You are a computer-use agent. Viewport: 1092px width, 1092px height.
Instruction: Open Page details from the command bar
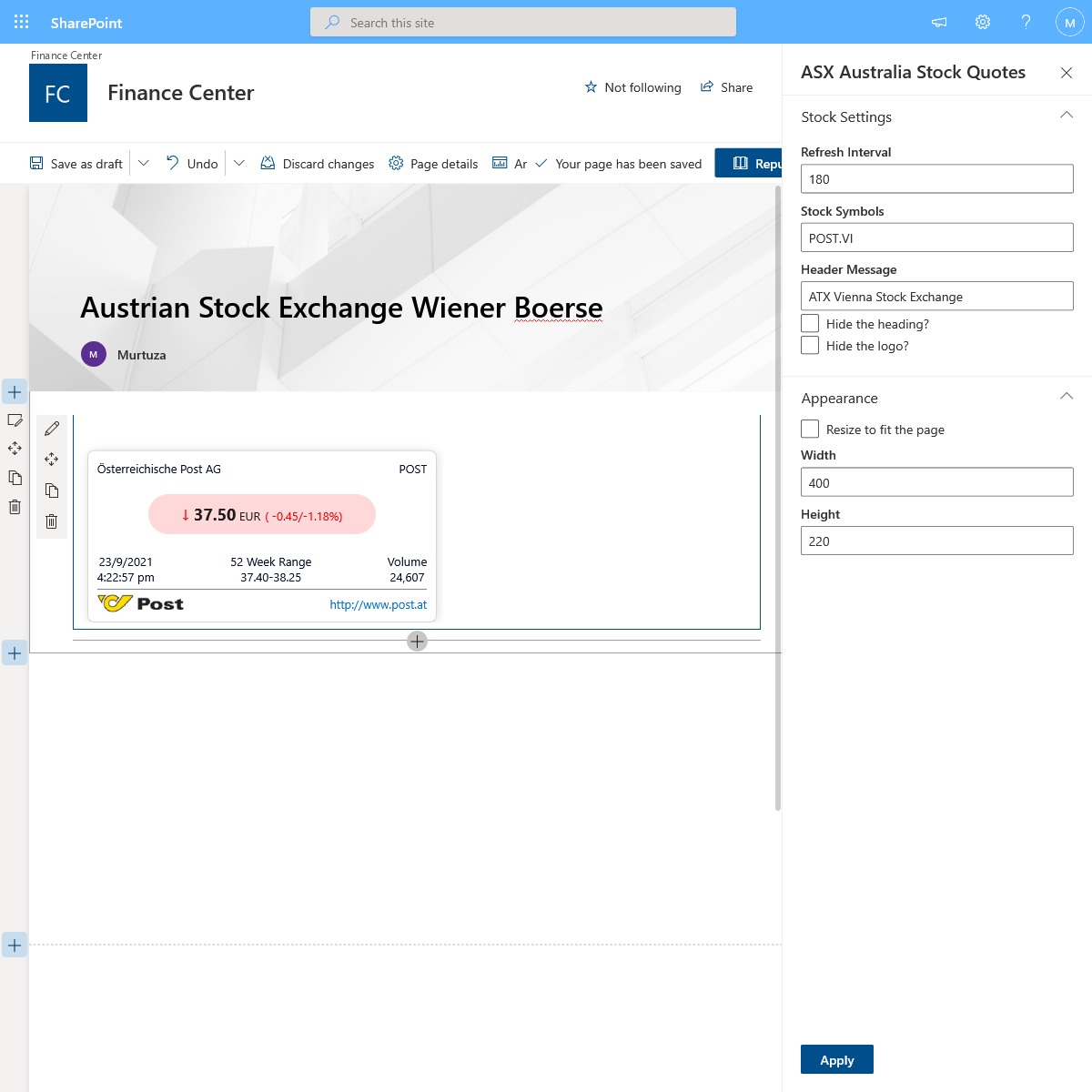point(433,164)
